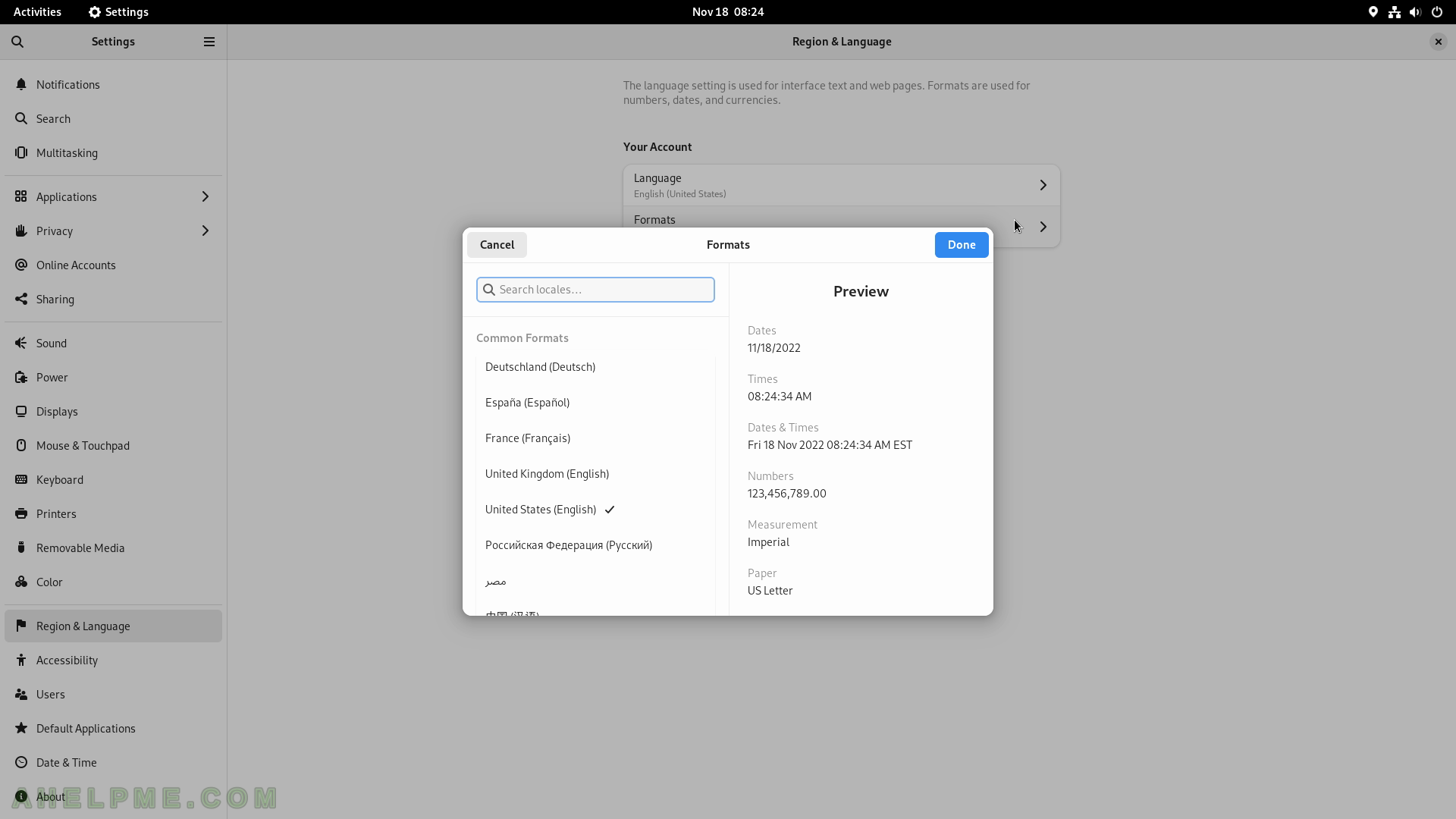Go to Mouse & Touchpad settings
Image resolution: width=1456 pixels, height=819 pixels.
[x=113, y=445]
